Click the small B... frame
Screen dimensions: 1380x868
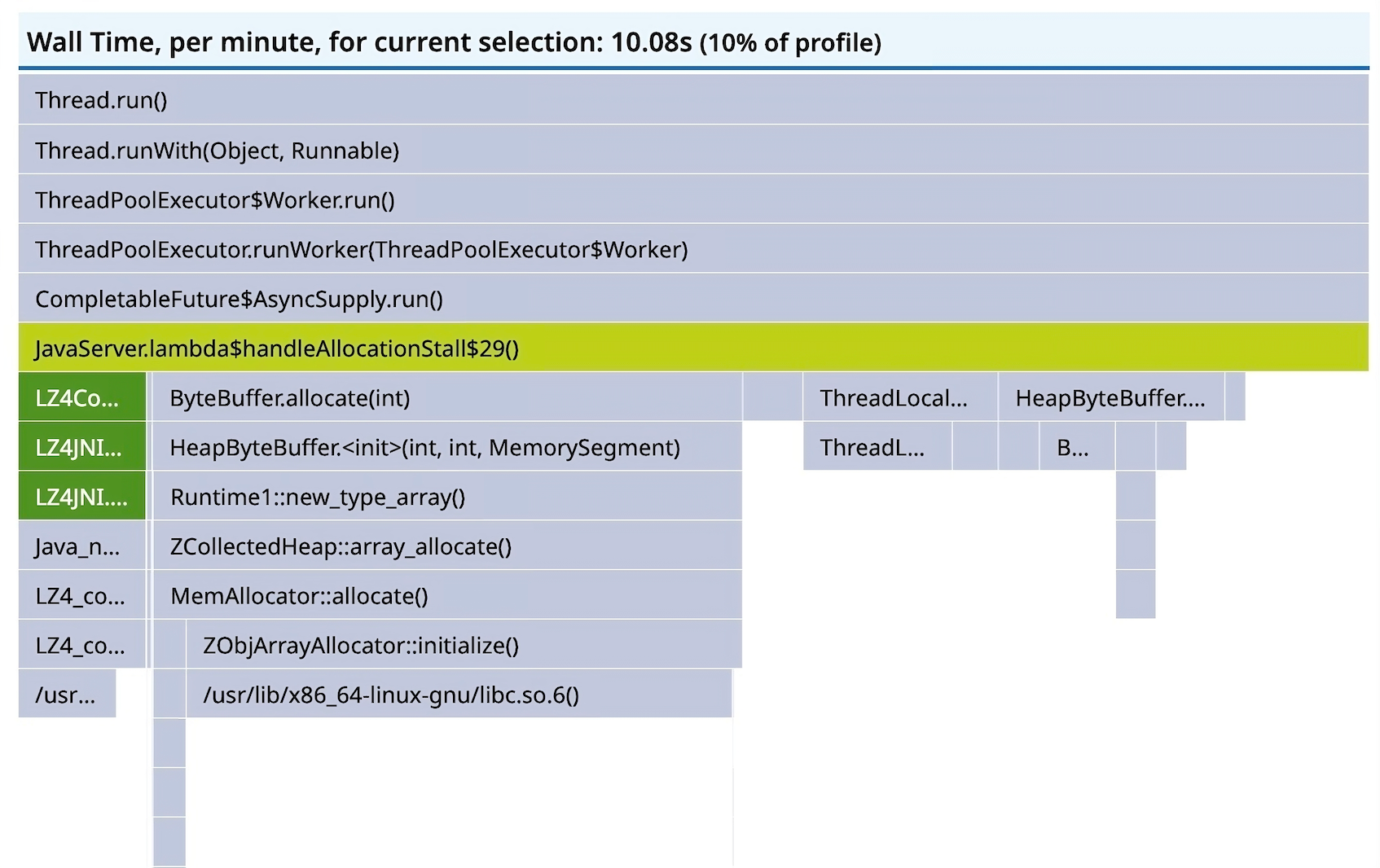tap(1076, 448)
